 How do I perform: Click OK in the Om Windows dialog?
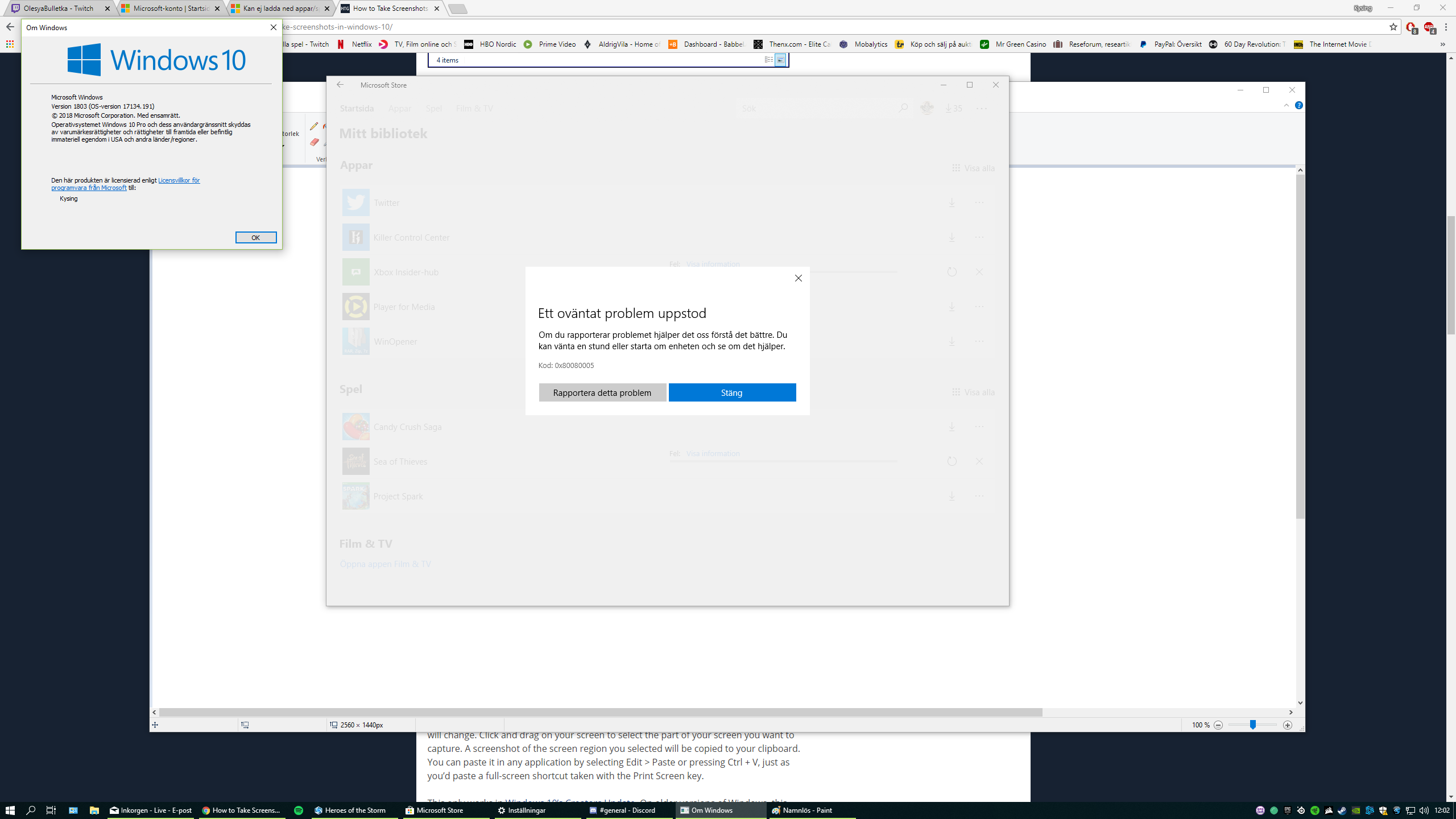coord(256,238)
